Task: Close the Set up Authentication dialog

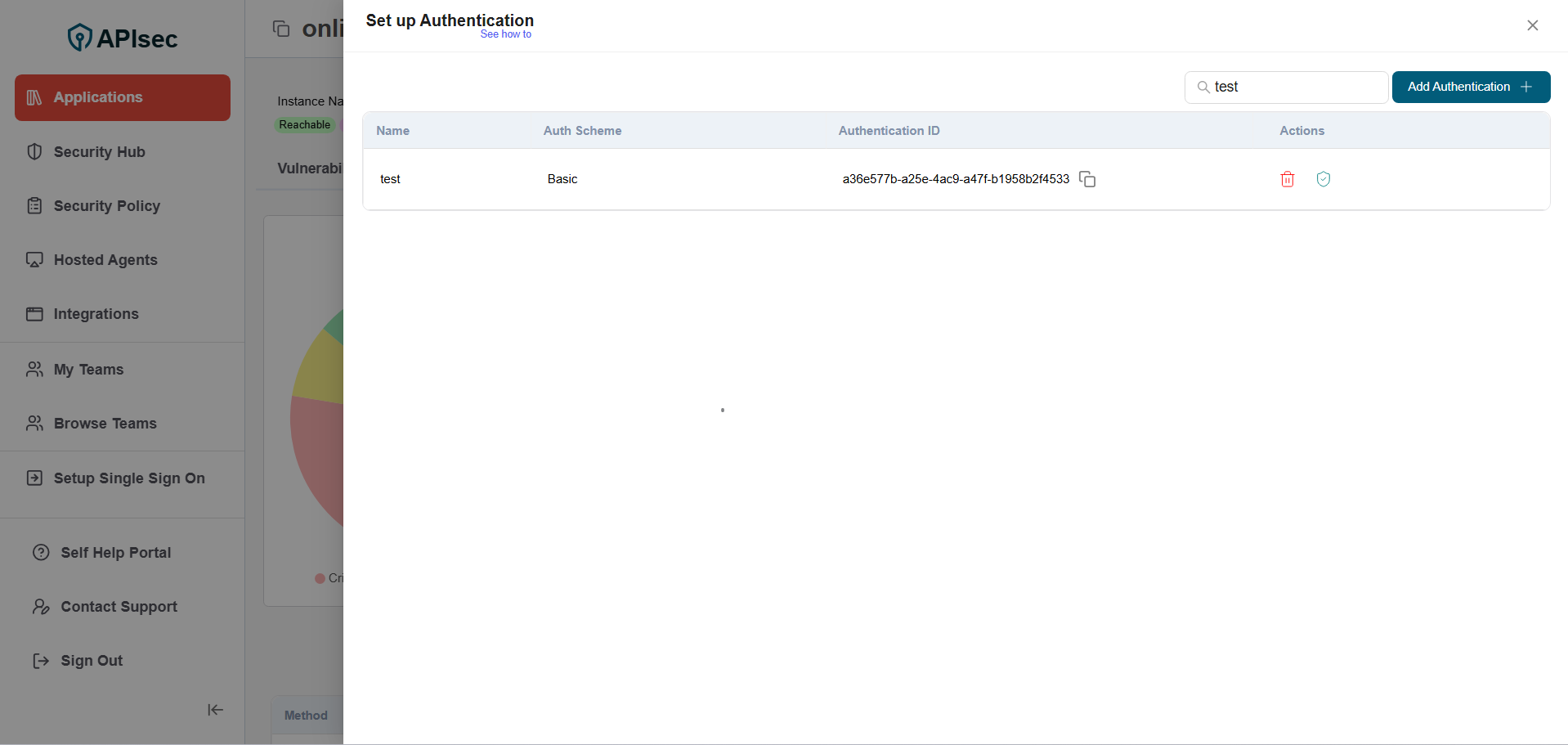Action: [x=1532, y=25]
